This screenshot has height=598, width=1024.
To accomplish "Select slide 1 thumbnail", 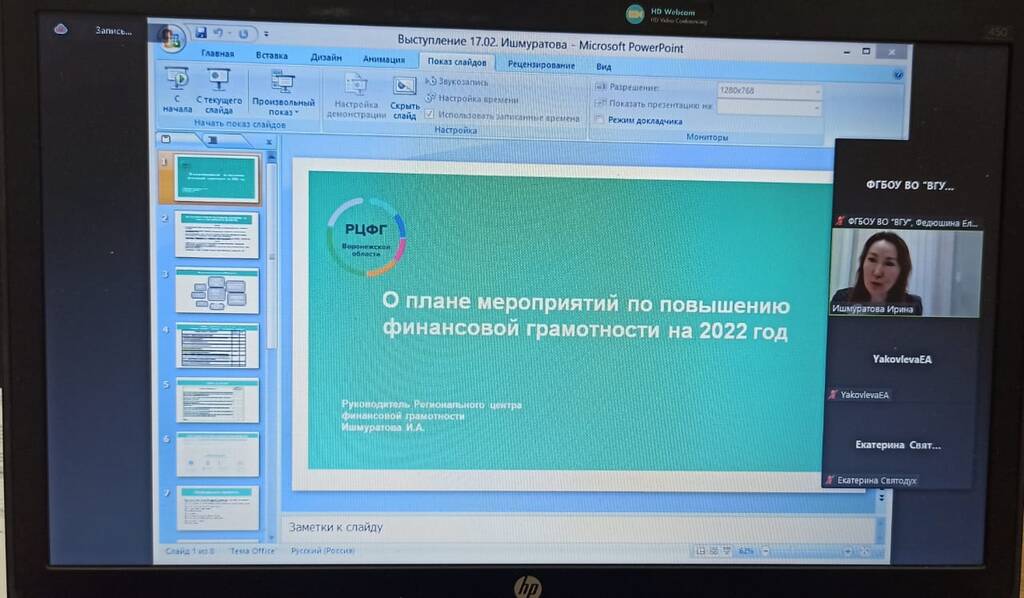I will [216, 178].
